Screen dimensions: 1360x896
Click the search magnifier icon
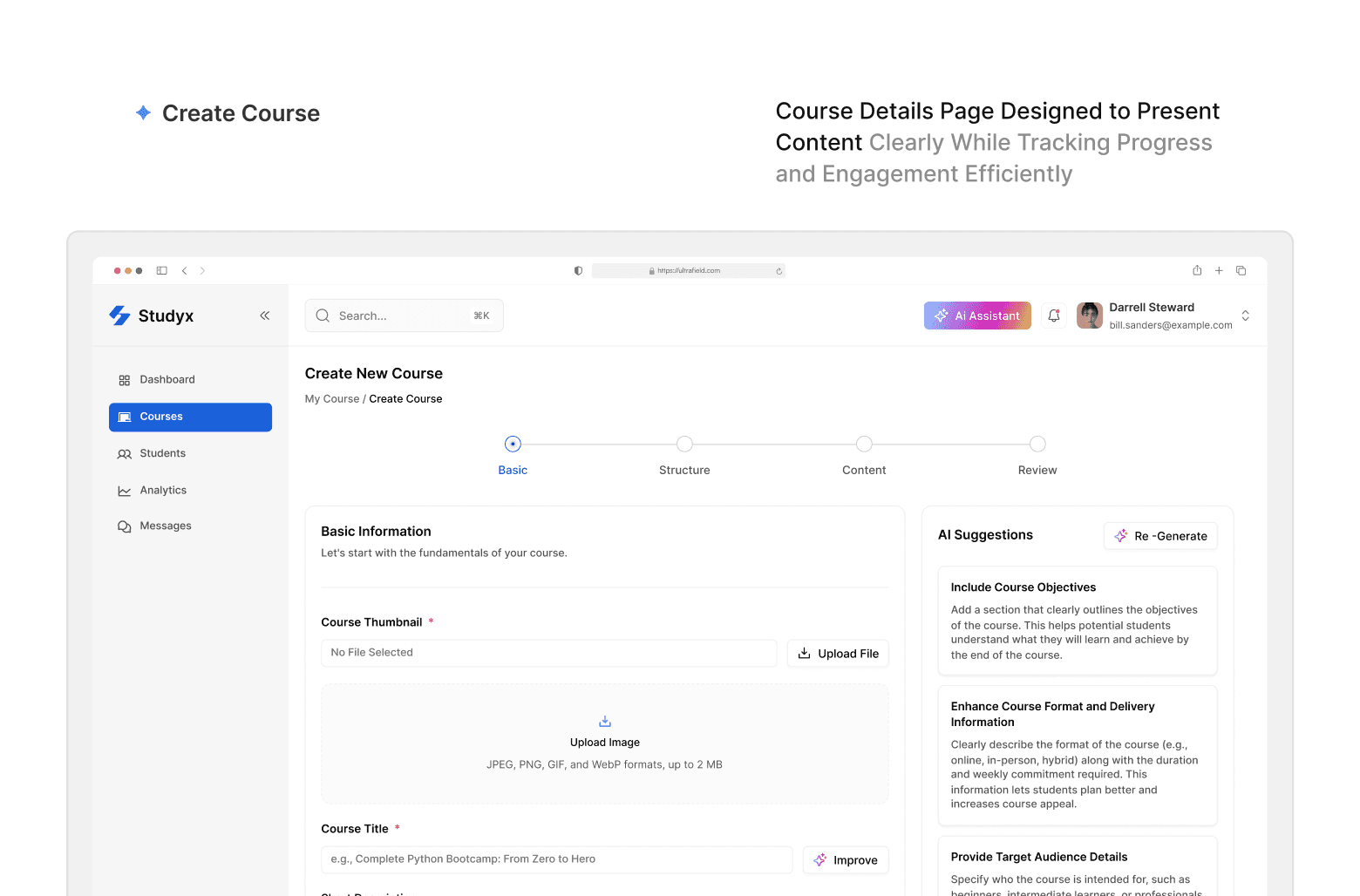click(x=323, y=316)
